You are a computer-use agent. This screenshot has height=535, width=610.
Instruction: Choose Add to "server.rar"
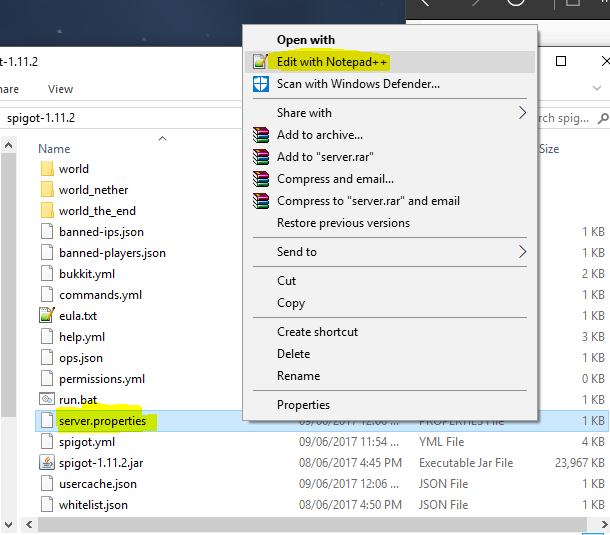(390, 157)
